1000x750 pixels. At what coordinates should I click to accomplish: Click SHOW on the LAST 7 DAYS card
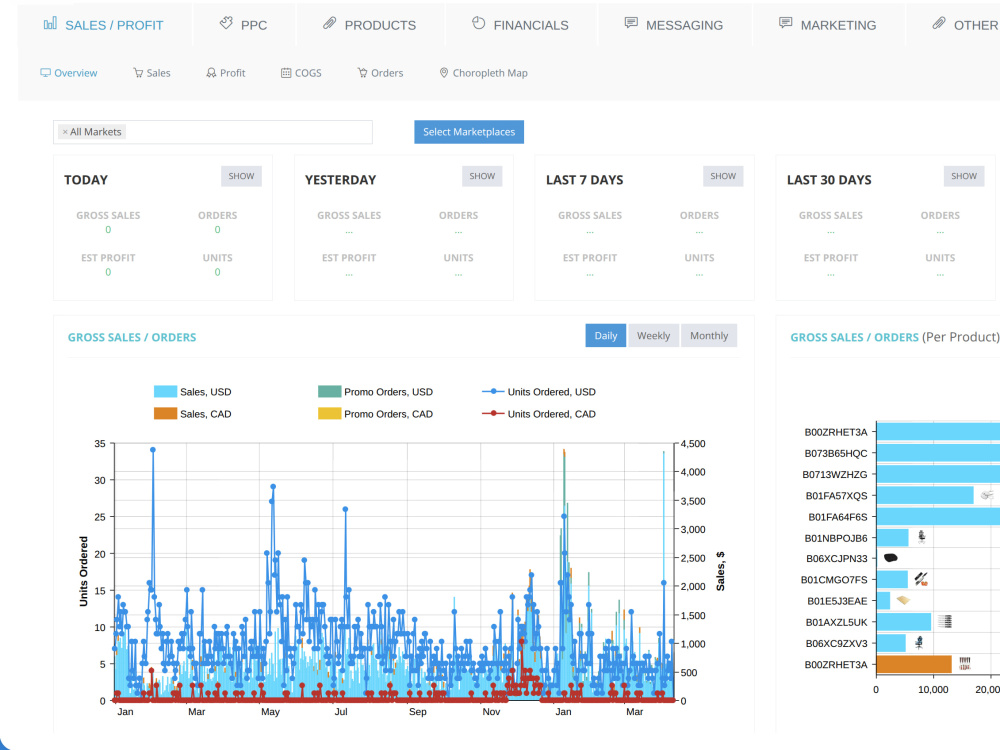coord(723,176)
